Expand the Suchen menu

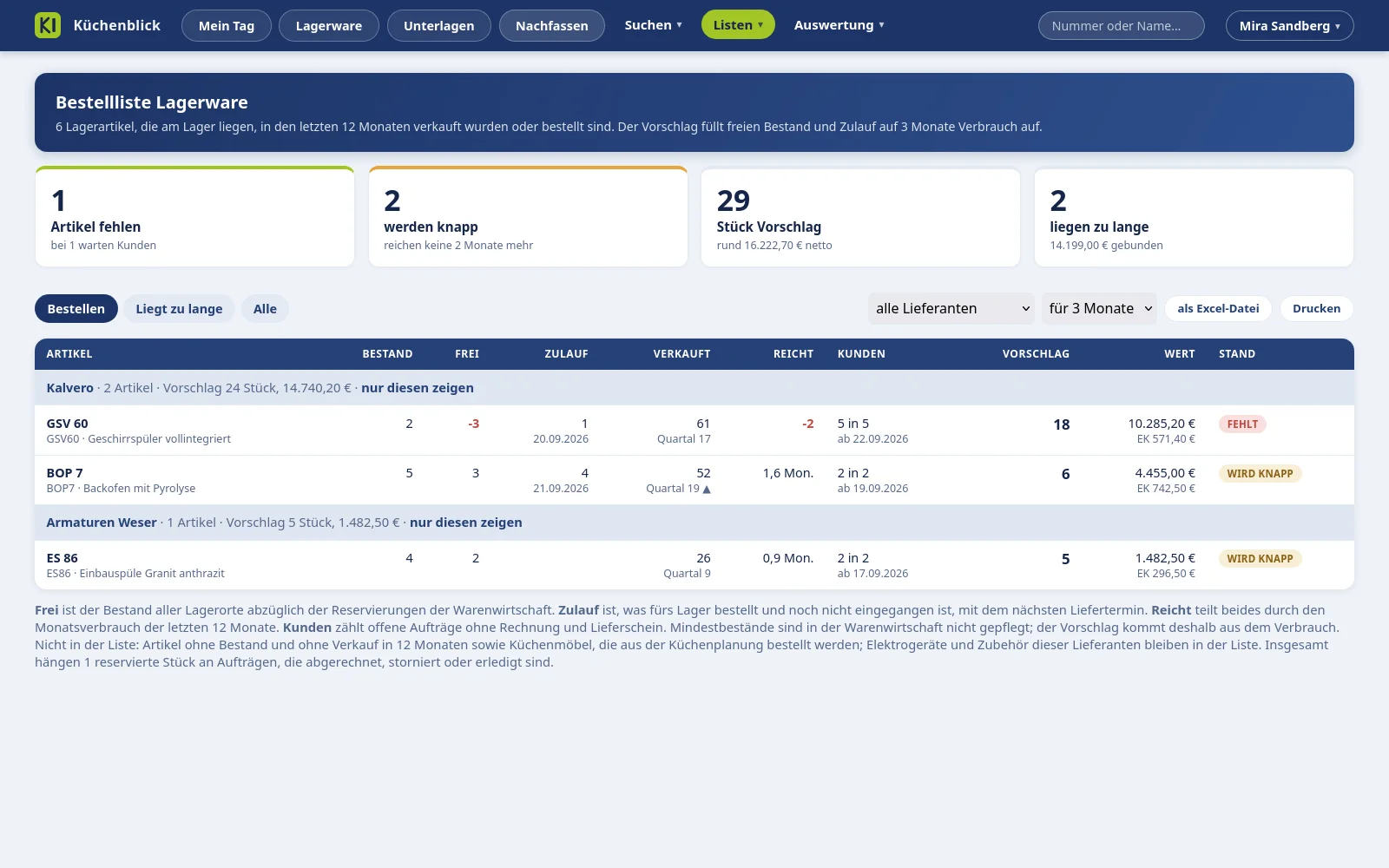654,25
